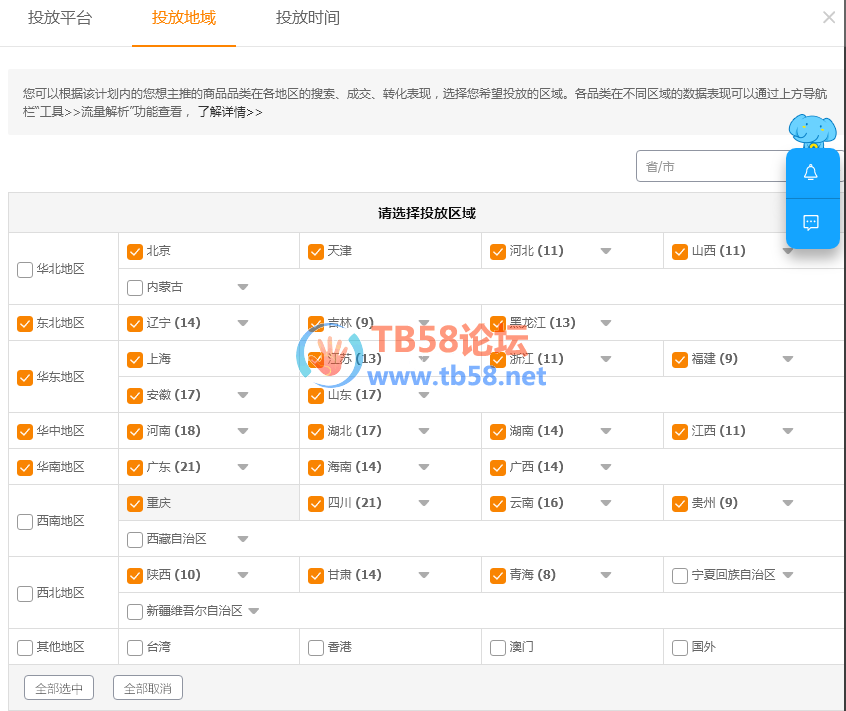This screenshot has width=846, height=711.
Task: Uncheck the 北京 checkbox
Action: tap(135, 251)
